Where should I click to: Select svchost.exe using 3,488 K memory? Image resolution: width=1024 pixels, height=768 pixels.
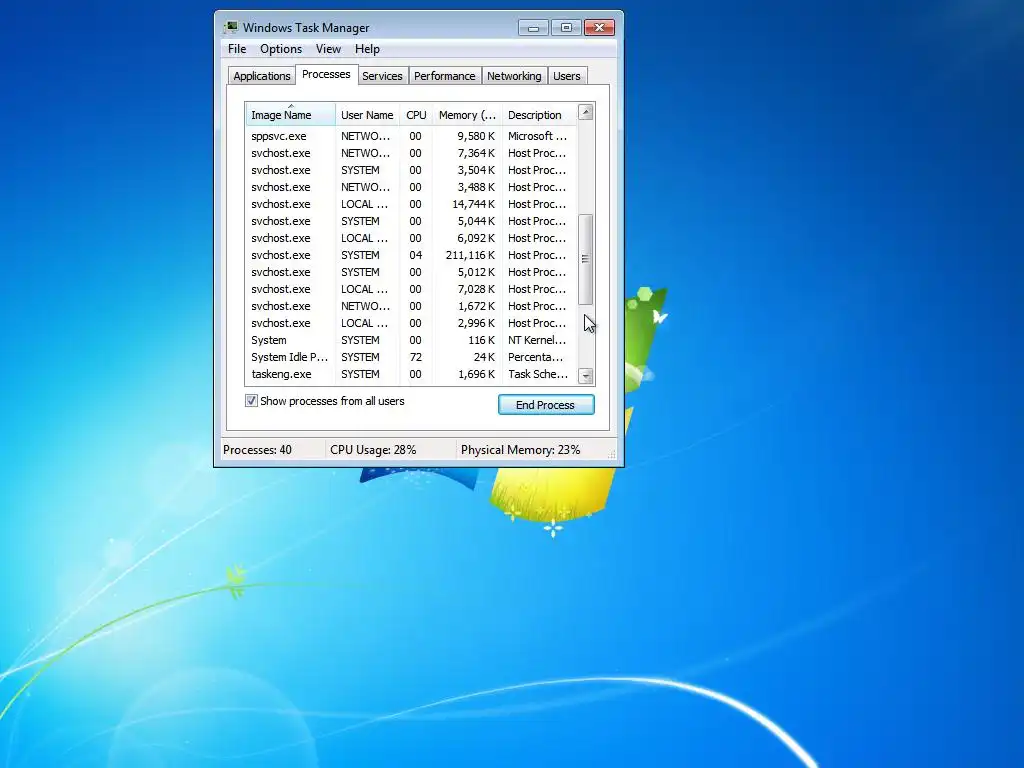pyautogui.click(x=411, y=187)
